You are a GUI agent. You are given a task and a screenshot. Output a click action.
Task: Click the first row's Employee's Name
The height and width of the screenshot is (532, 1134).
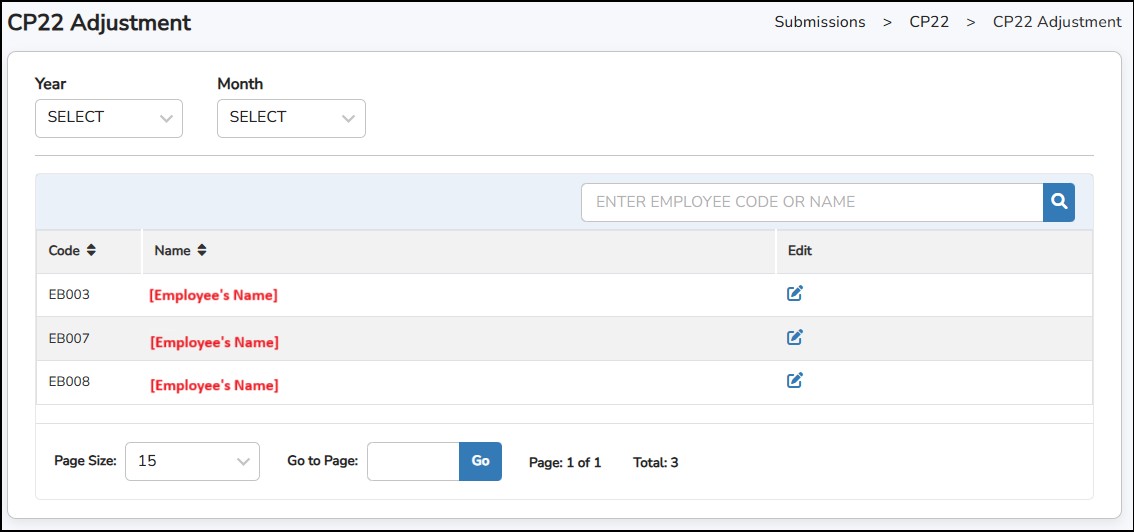[213, 295]
